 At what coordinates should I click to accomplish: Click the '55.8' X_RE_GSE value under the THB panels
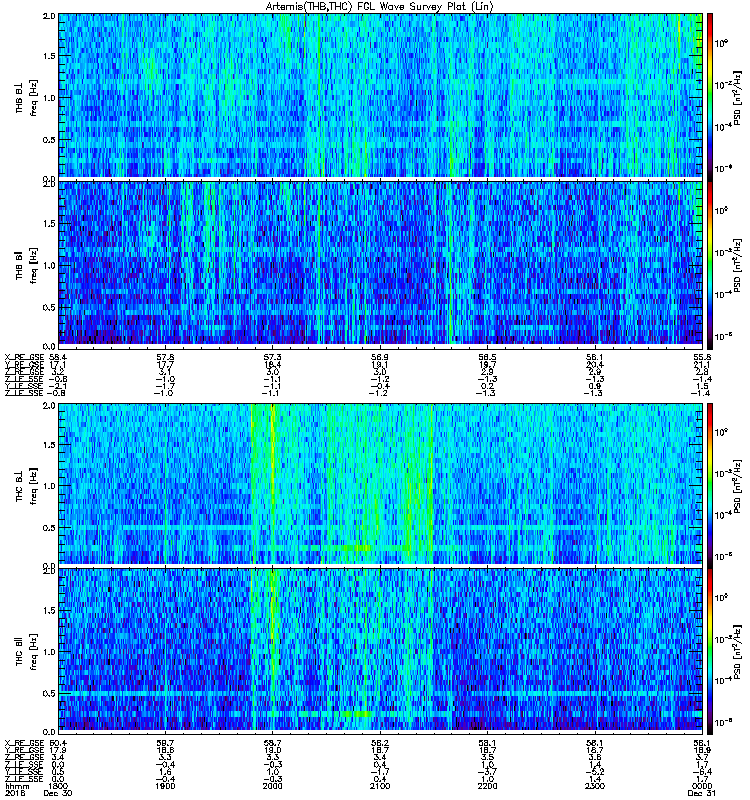pyautogui.click(x=702, y=357)
